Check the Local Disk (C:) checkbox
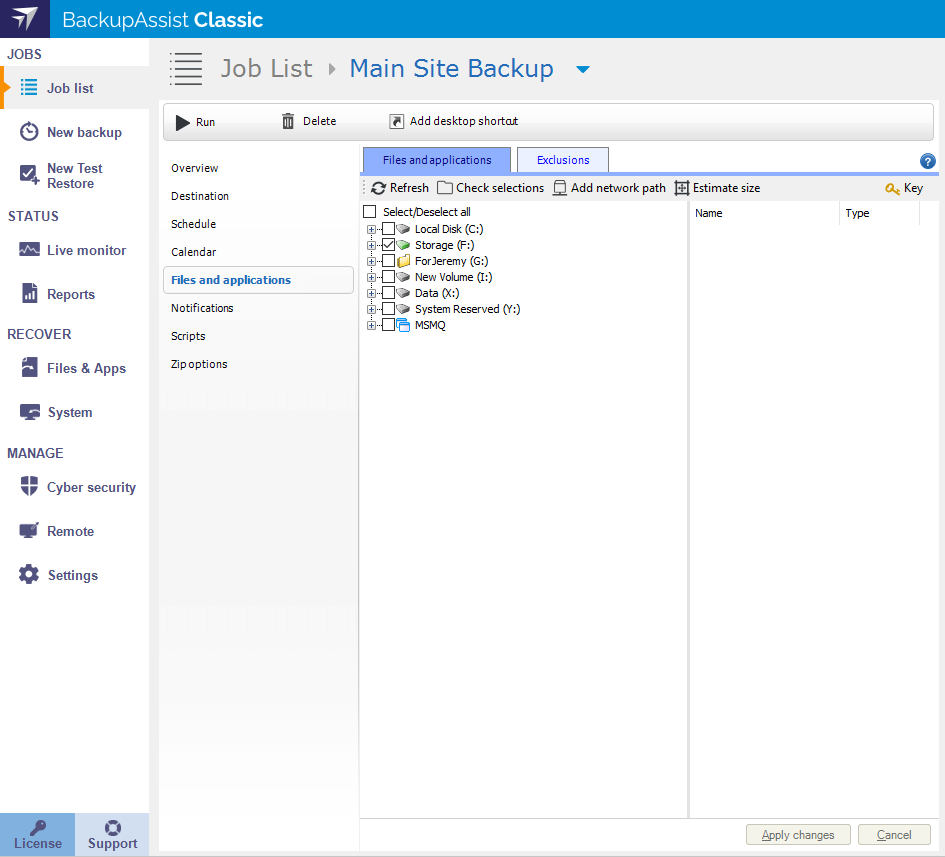 click(x=389, y=229)
